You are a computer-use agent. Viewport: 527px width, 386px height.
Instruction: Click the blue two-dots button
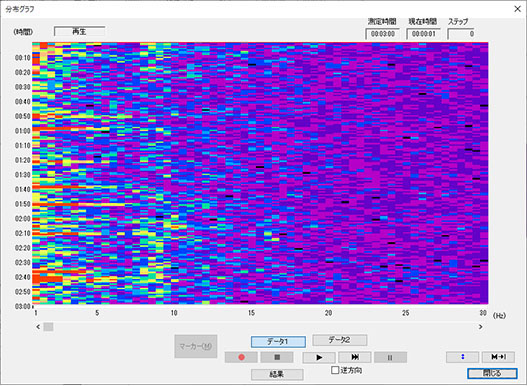(x=462, y=357)
